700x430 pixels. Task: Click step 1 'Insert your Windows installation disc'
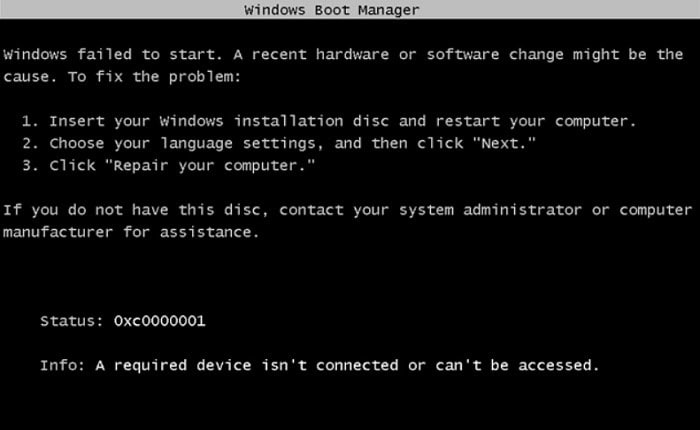pyautogui.click(x=329, y=121)
